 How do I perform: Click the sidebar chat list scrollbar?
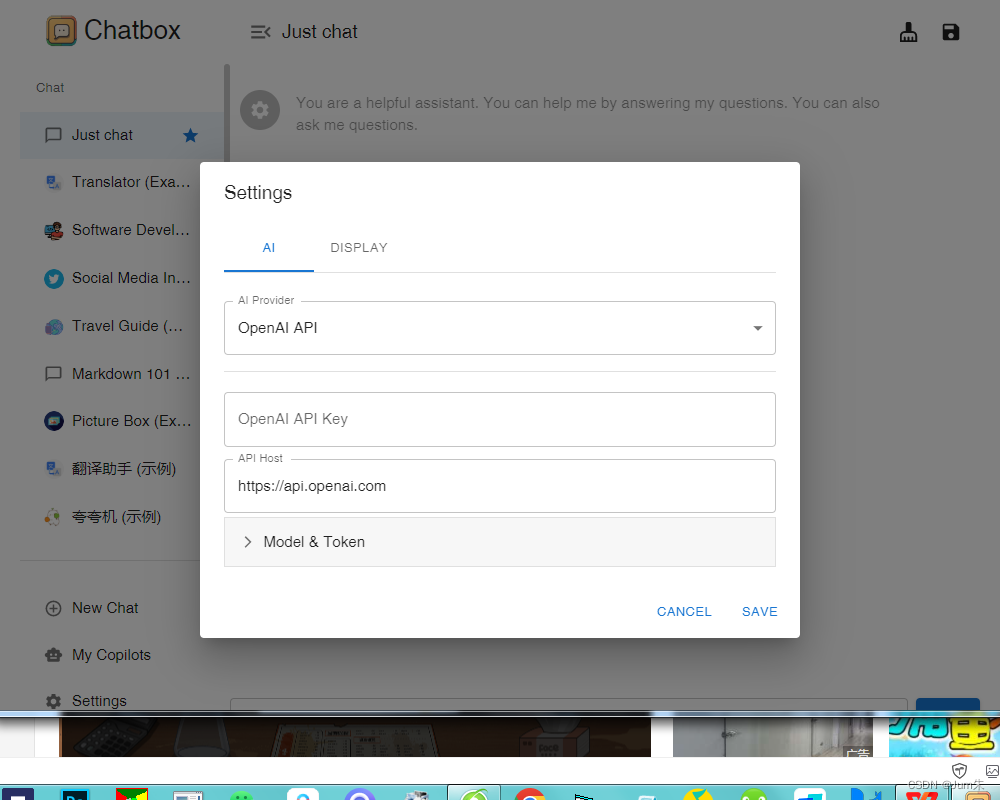click(x=227, y=115)
